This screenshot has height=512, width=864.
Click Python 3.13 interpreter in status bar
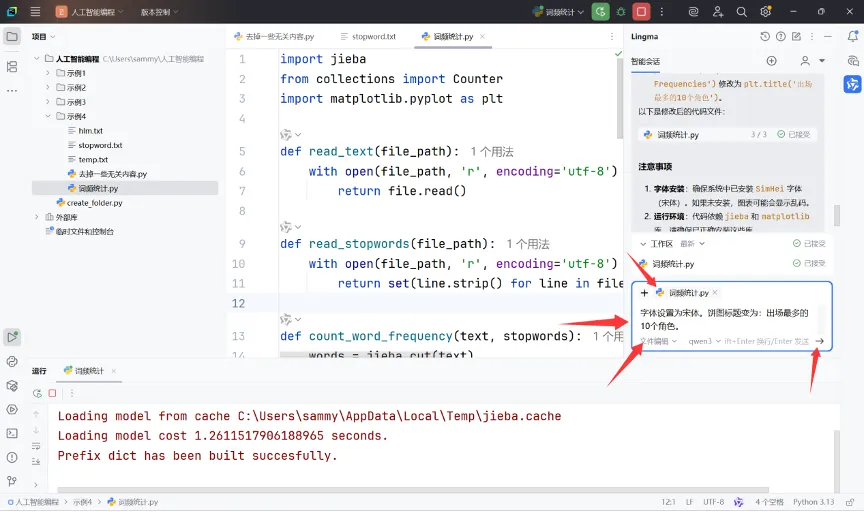[813, 502]
